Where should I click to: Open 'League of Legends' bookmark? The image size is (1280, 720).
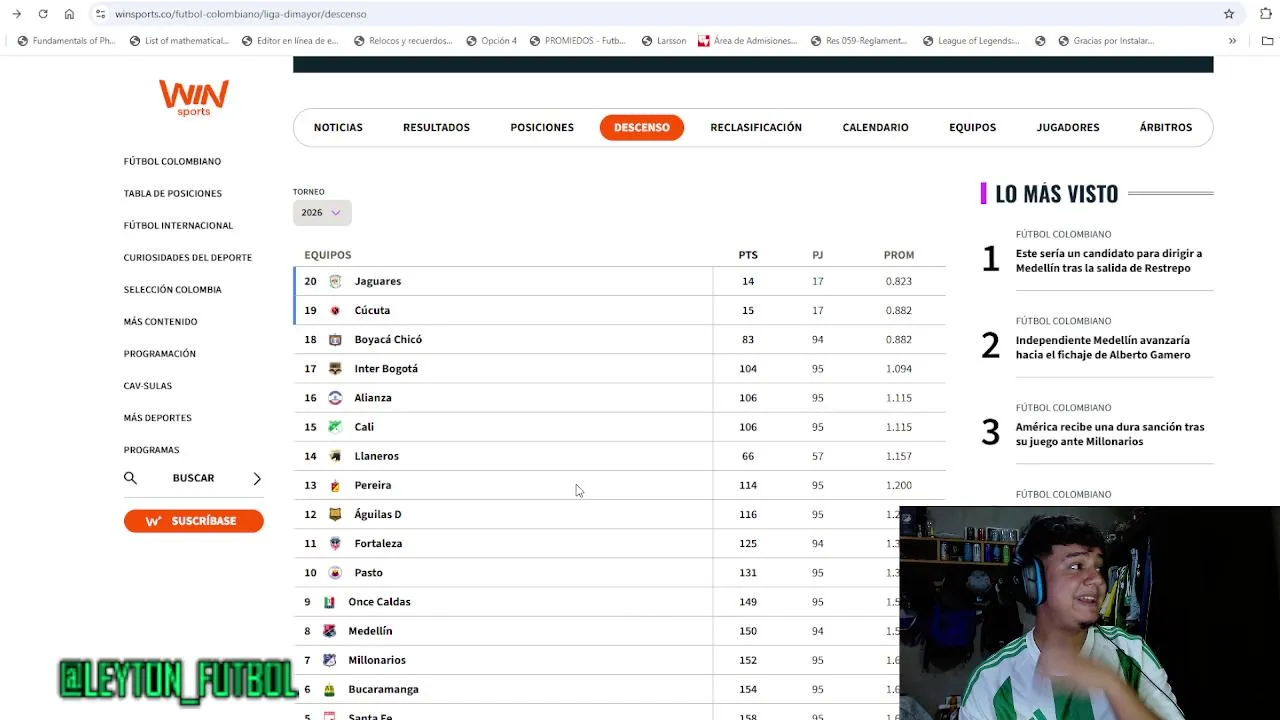click(971, 41)
